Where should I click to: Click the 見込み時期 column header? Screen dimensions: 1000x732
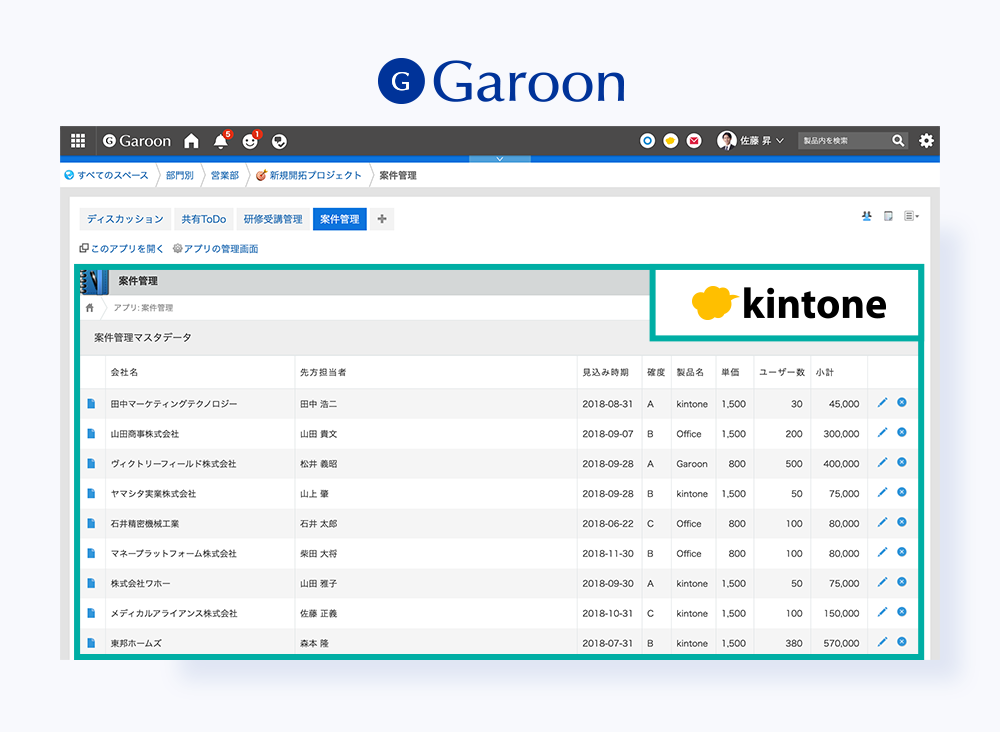pyautogui.click(x=605, y=372)
